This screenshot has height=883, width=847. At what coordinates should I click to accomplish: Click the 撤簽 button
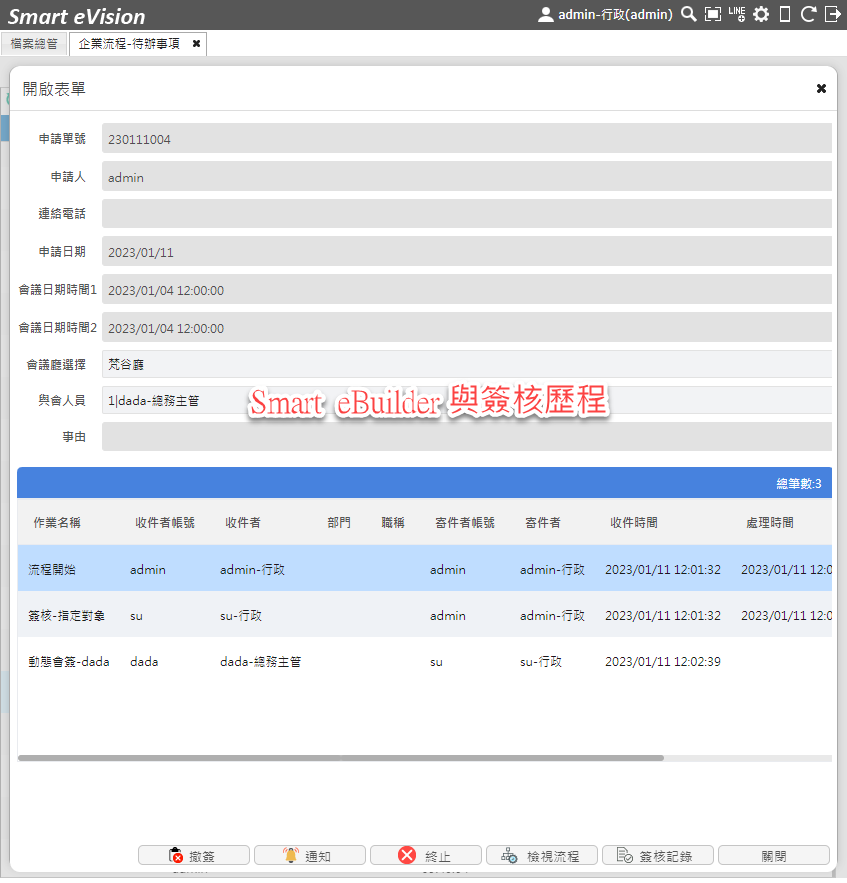coord(194,854)
